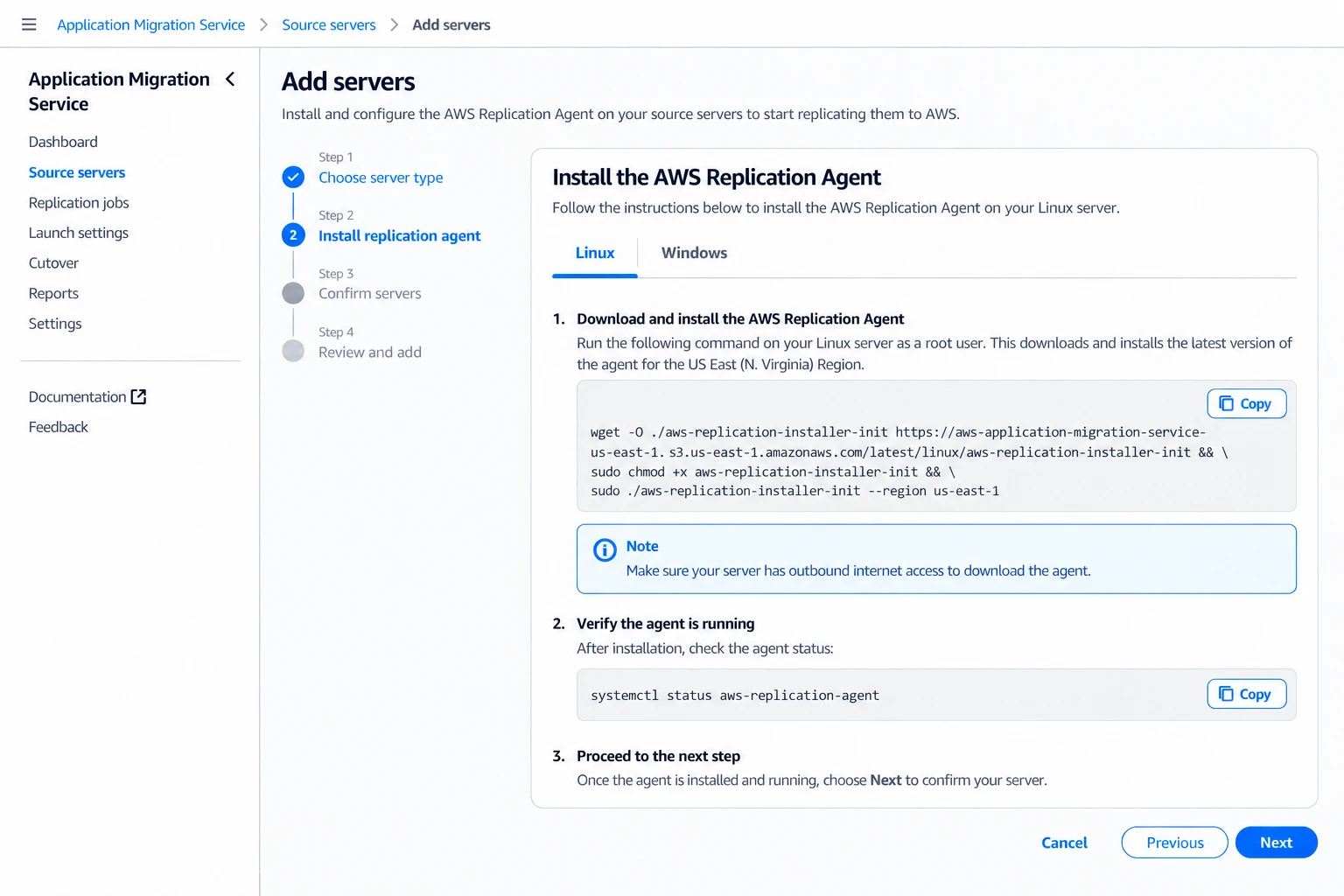
Task: Copy the systemctl status command
Action: pyautogui.click(x=1246, y=694)
